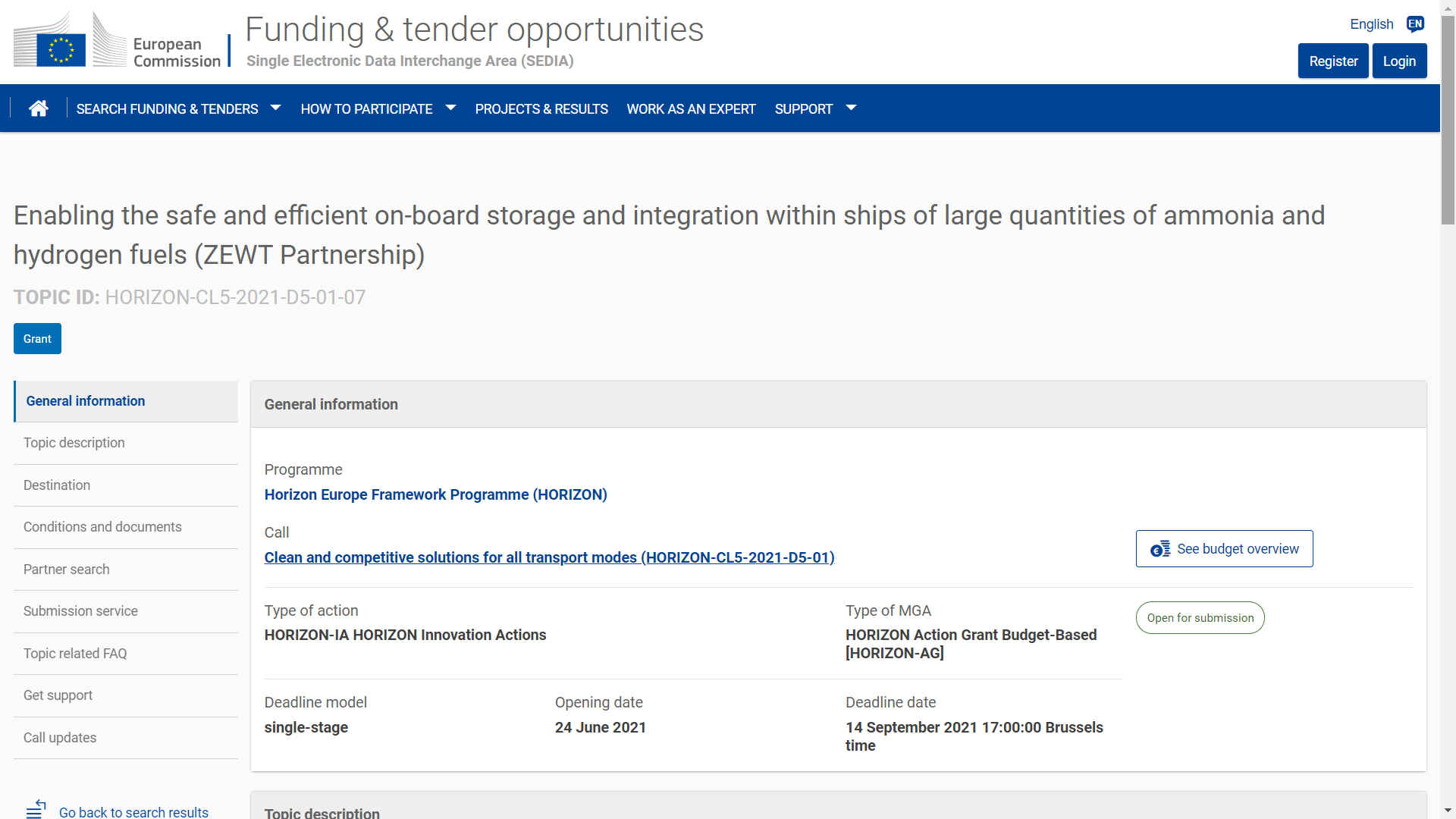1456x819 pixels.
Task: Open Clean and competitive solutions call link
Action: tap(549, 557)
